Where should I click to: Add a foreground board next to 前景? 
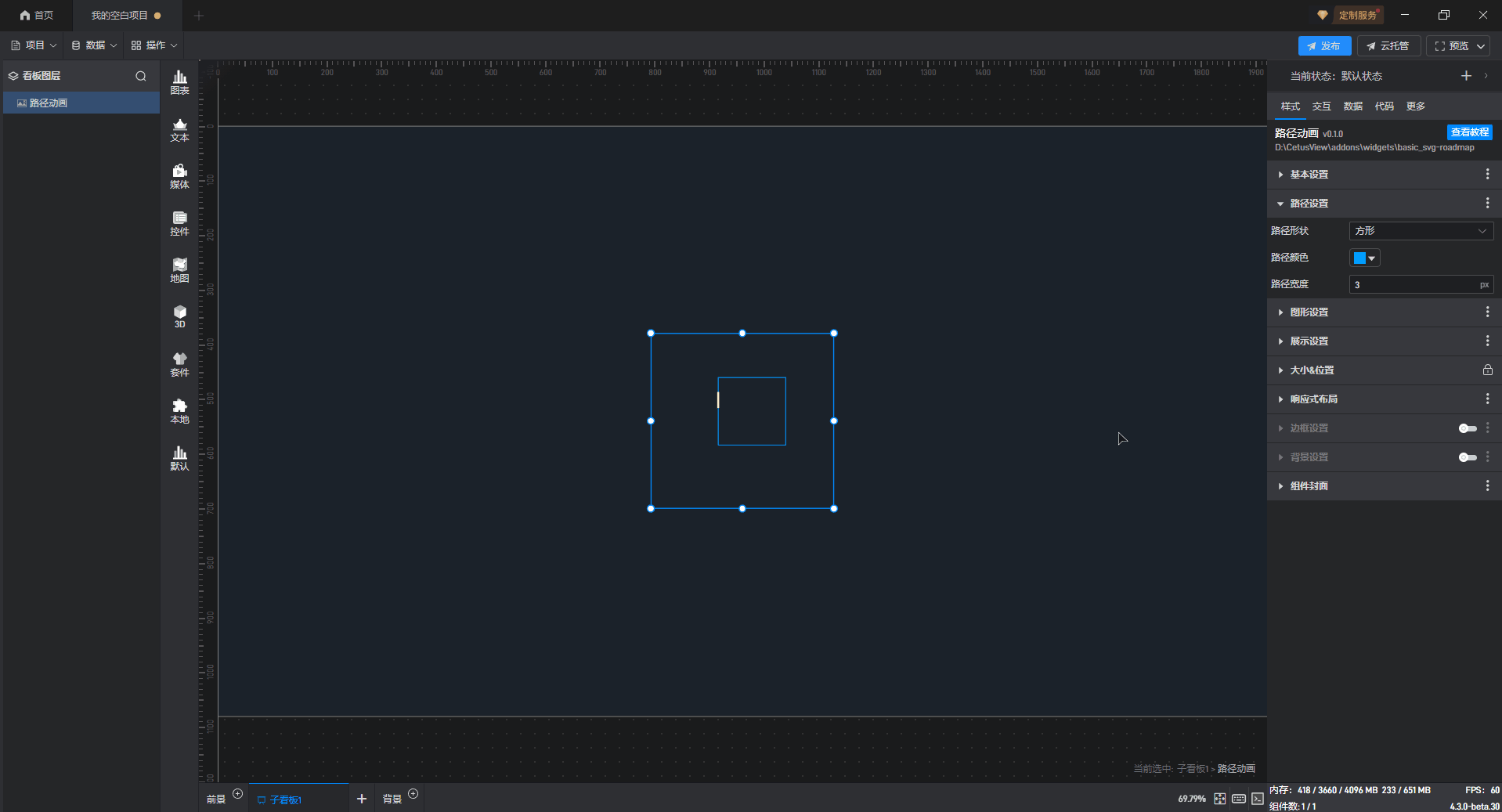[237, 794]
